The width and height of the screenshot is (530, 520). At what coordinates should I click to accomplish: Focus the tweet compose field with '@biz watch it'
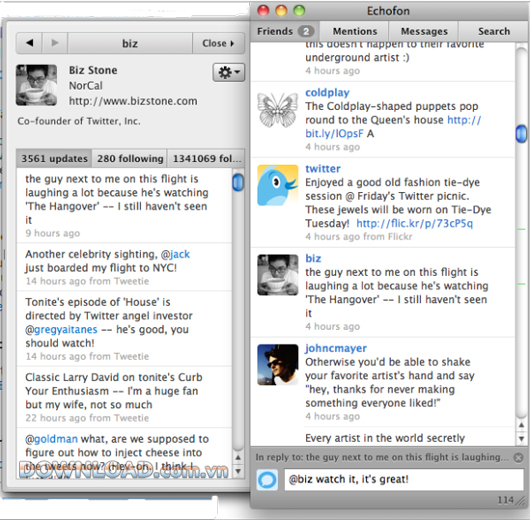point(404,479)
